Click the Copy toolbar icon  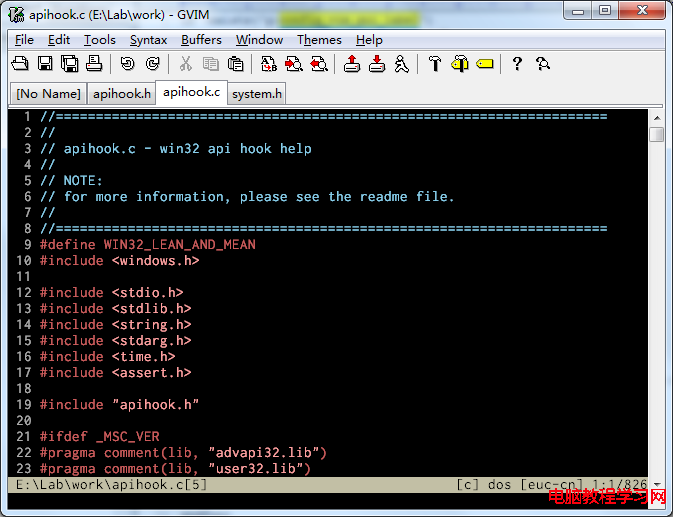(x=210, y=64)
